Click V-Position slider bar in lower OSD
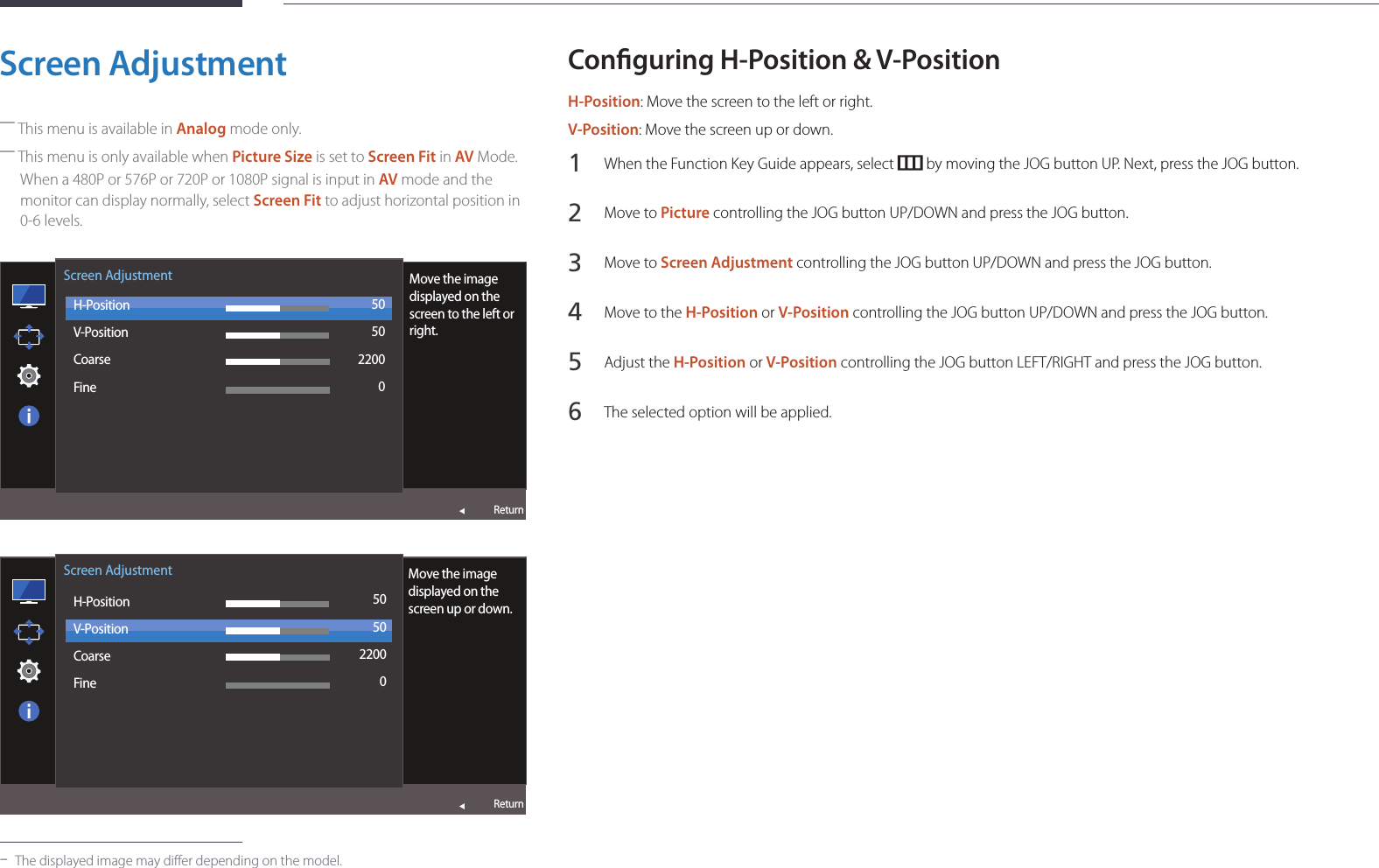Viewport: 1379px width, 868px height. point(277,630)
